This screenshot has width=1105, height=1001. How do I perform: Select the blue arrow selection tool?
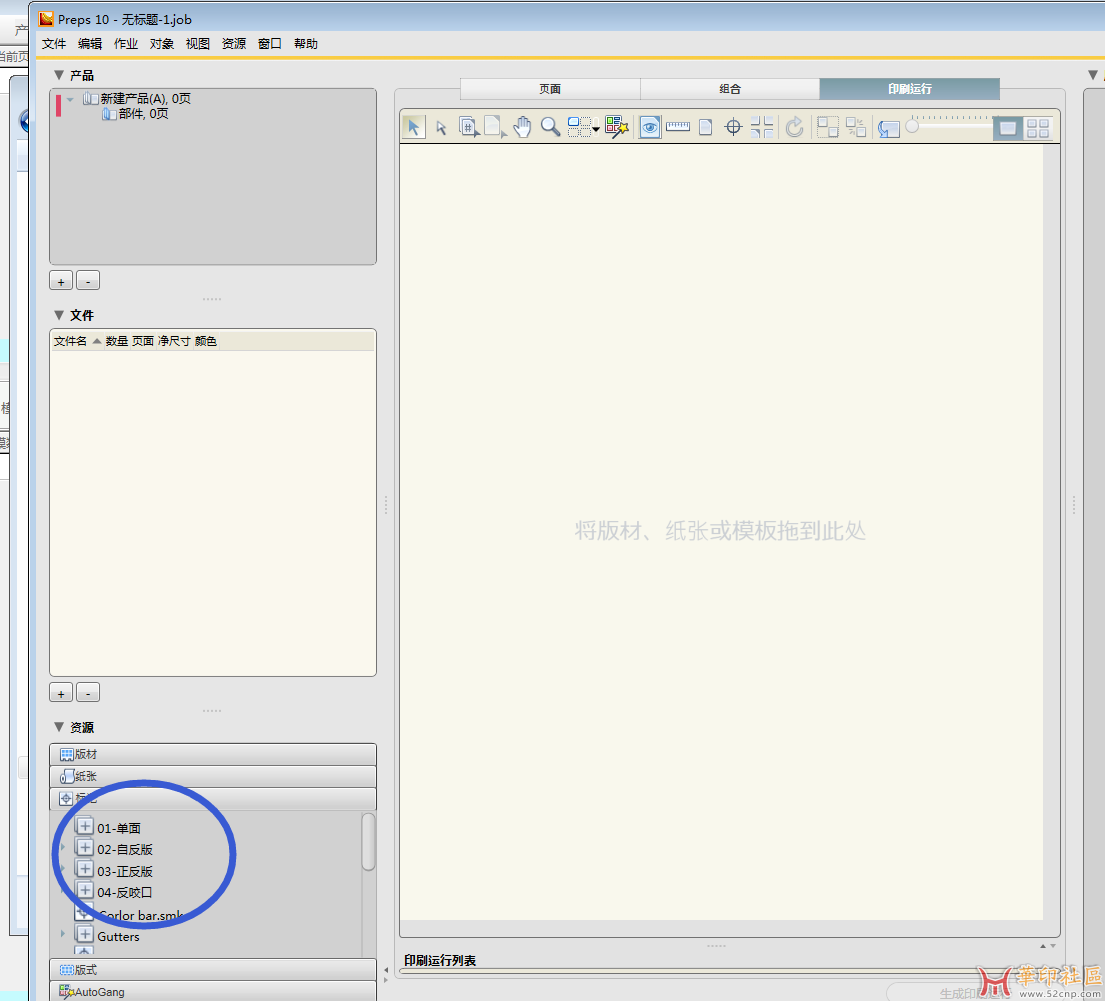pos(414,128)
